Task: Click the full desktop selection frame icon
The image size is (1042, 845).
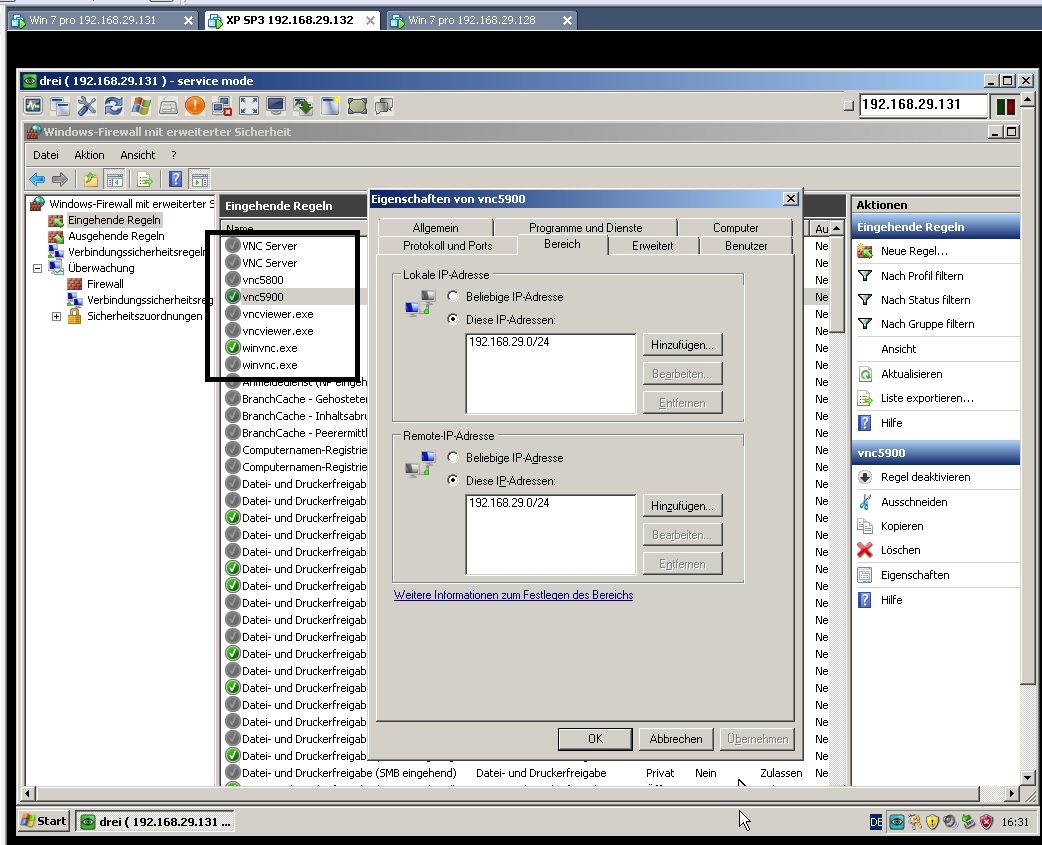Action: pos(357,106)
